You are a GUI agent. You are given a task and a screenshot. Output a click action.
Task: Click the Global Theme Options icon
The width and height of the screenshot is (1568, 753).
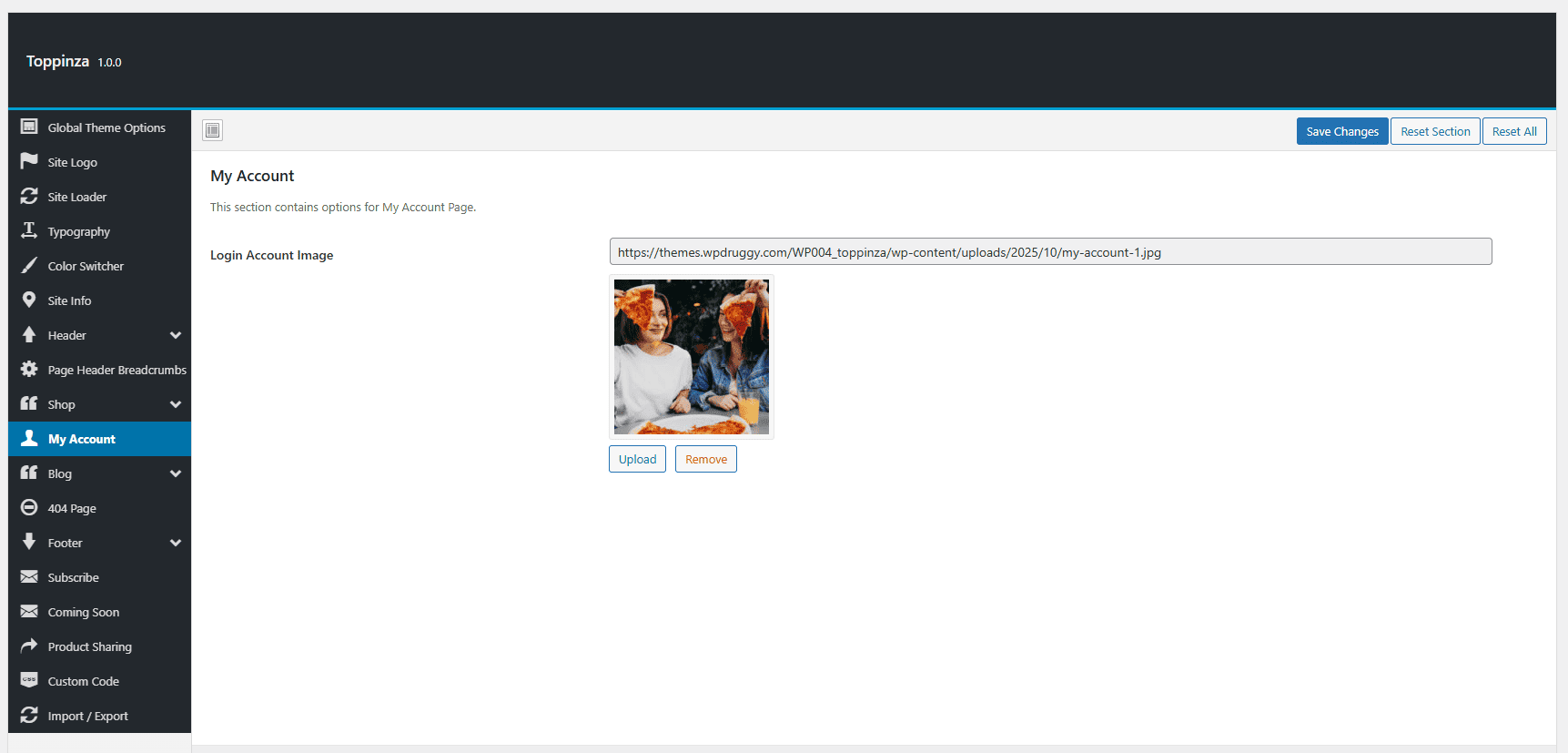point(29,127)
